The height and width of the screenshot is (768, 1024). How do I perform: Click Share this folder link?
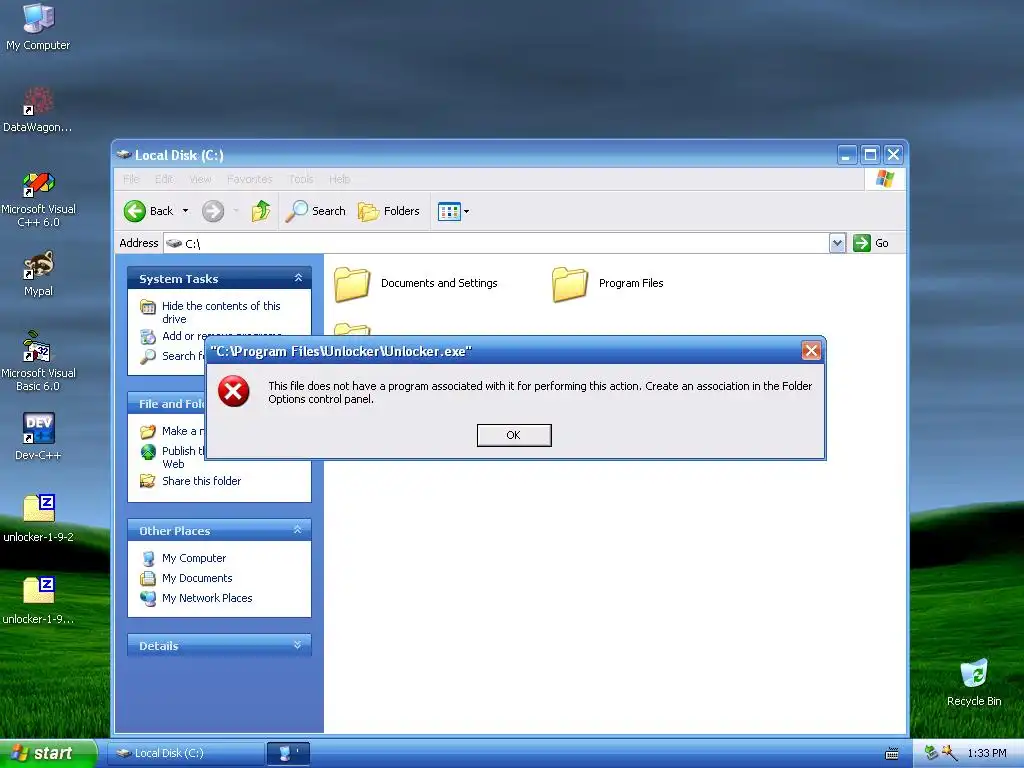pos(201,481)
